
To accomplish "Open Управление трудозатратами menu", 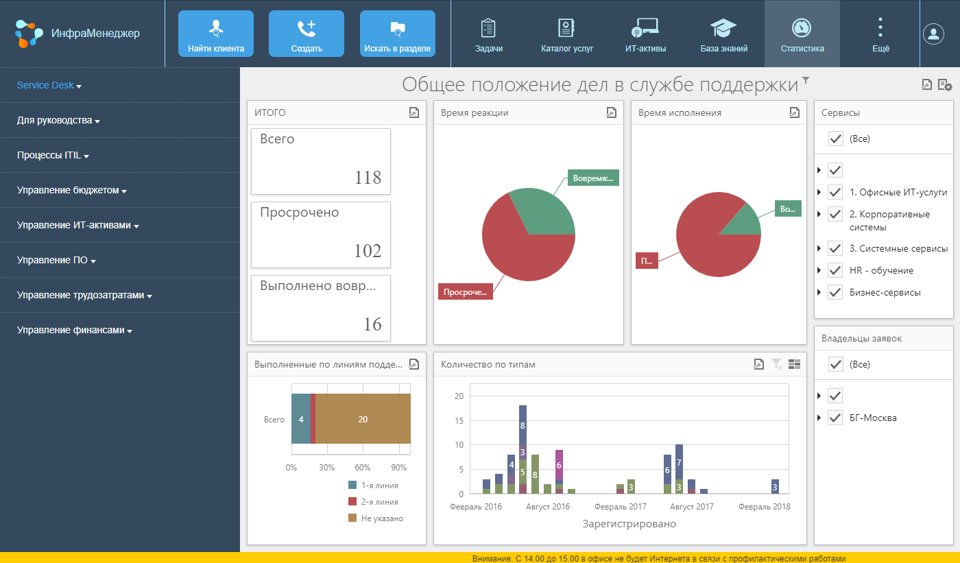I will point(84,295).
